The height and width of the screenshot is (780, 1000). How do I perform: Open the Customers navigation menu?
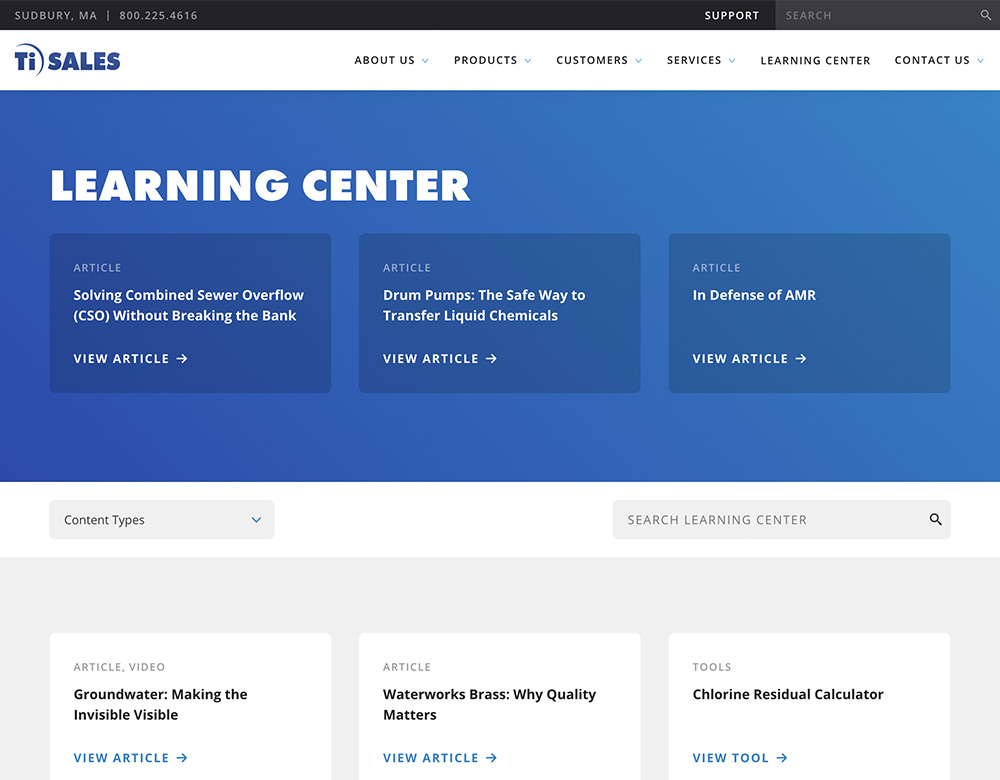click(592, 60)
